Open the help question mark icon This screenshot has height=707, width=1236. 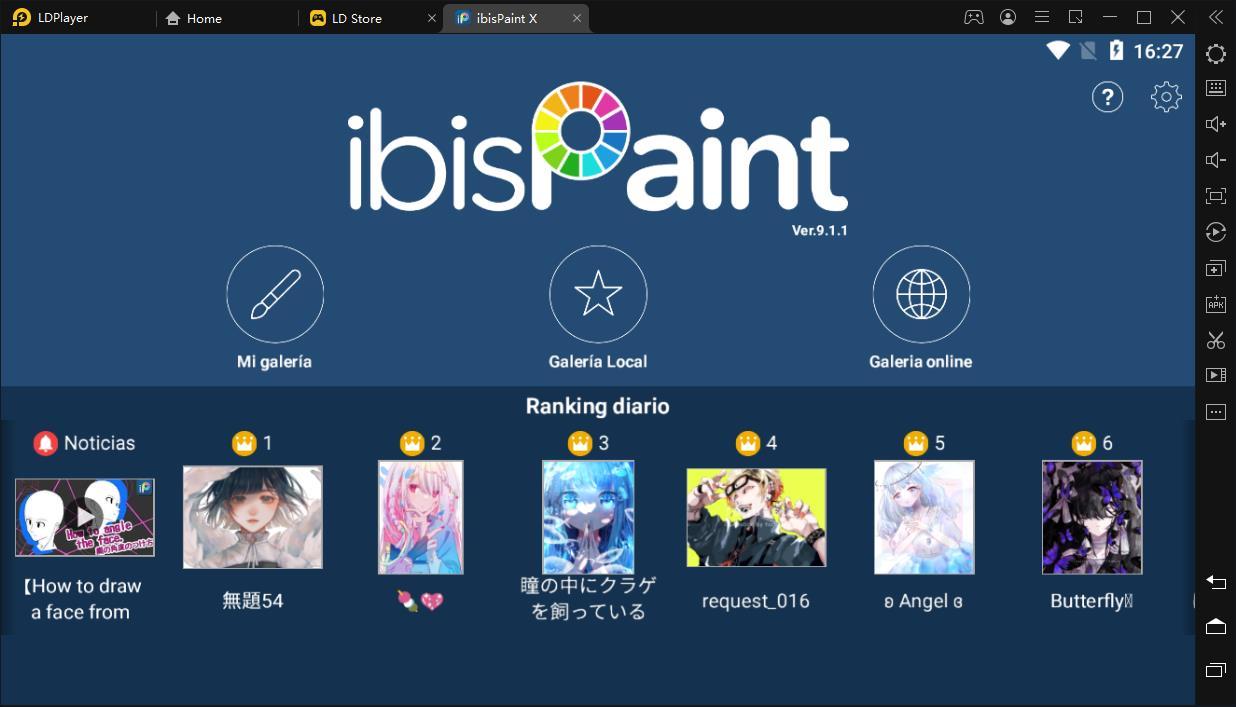(x=1107, y=97)
